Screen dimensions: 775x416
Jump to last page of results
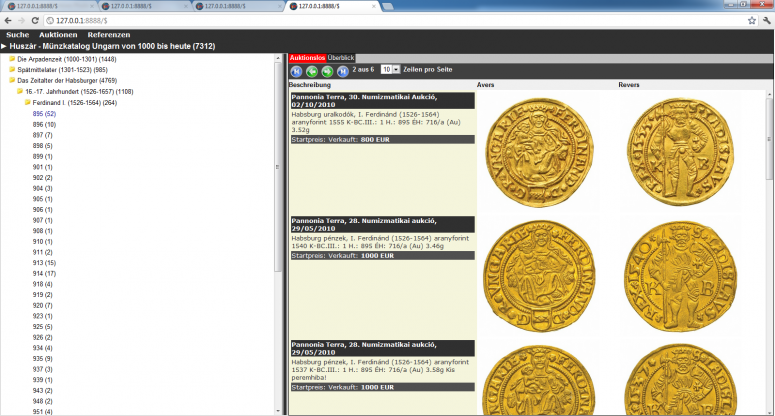click(343, 72)
